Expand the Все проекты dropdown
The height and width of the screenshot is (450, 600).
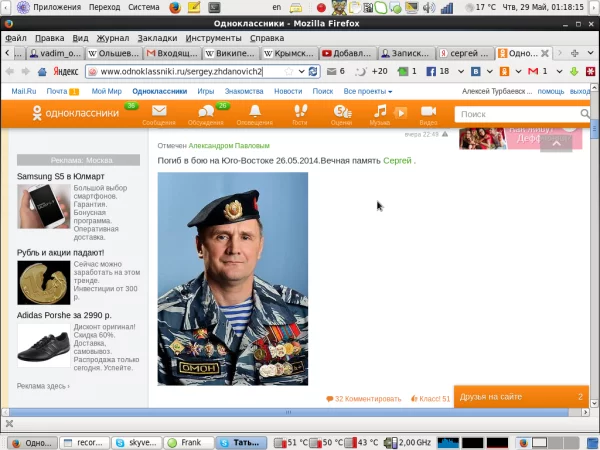(x=369, y=91)
